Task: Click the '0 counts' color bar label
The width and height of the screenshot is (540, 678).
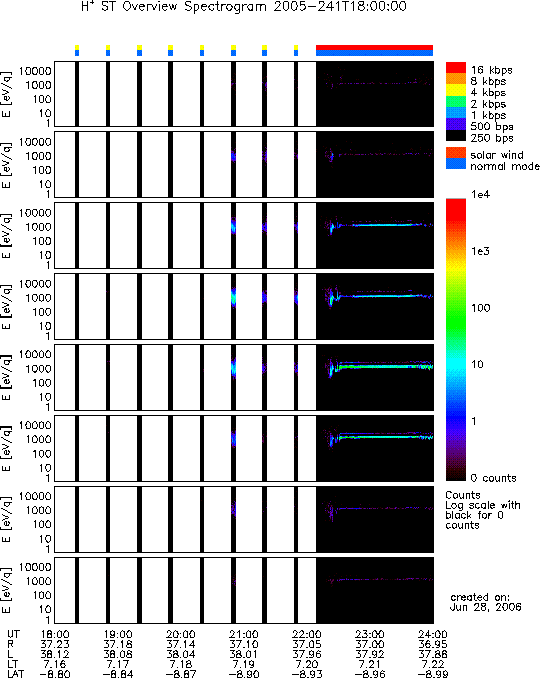Action: tap(493, 478)
